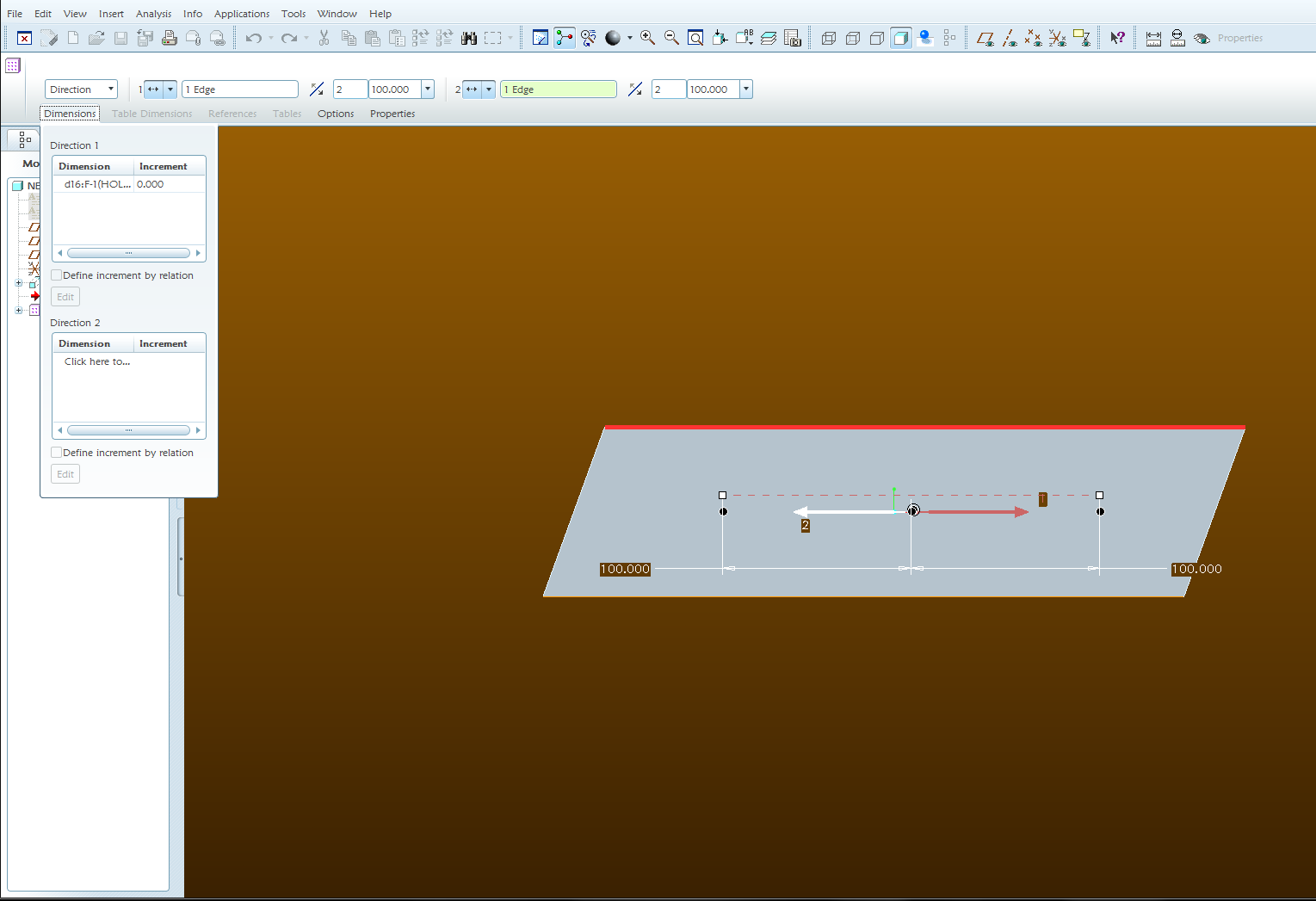Click the Zoom Out magnifier icon
Image resolution: width=1316 pixels, height=901 pixels.
(x=671, y=38)
